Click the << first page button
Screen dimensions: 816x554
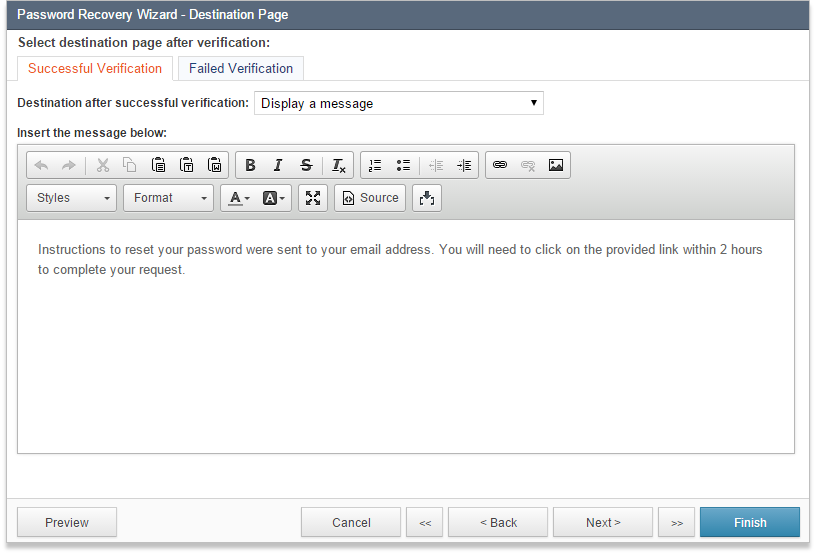pos(425,522)
